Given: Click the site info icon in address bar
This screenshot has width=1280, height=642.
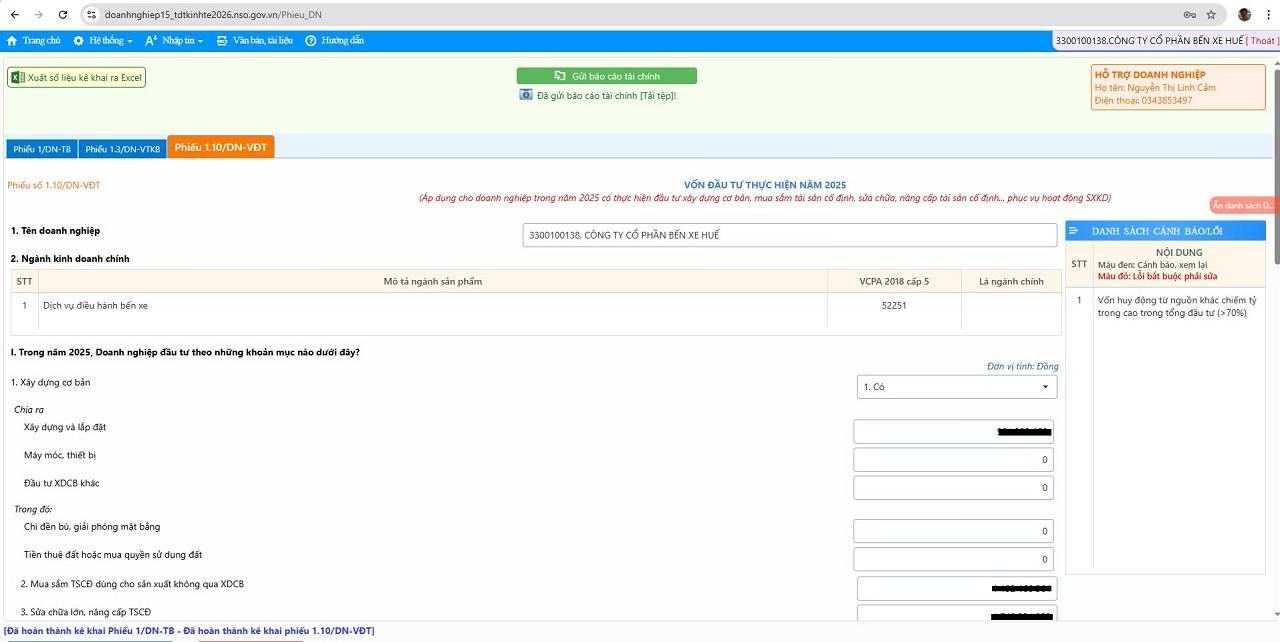Looking at the screenshot, I should point(91,15).
